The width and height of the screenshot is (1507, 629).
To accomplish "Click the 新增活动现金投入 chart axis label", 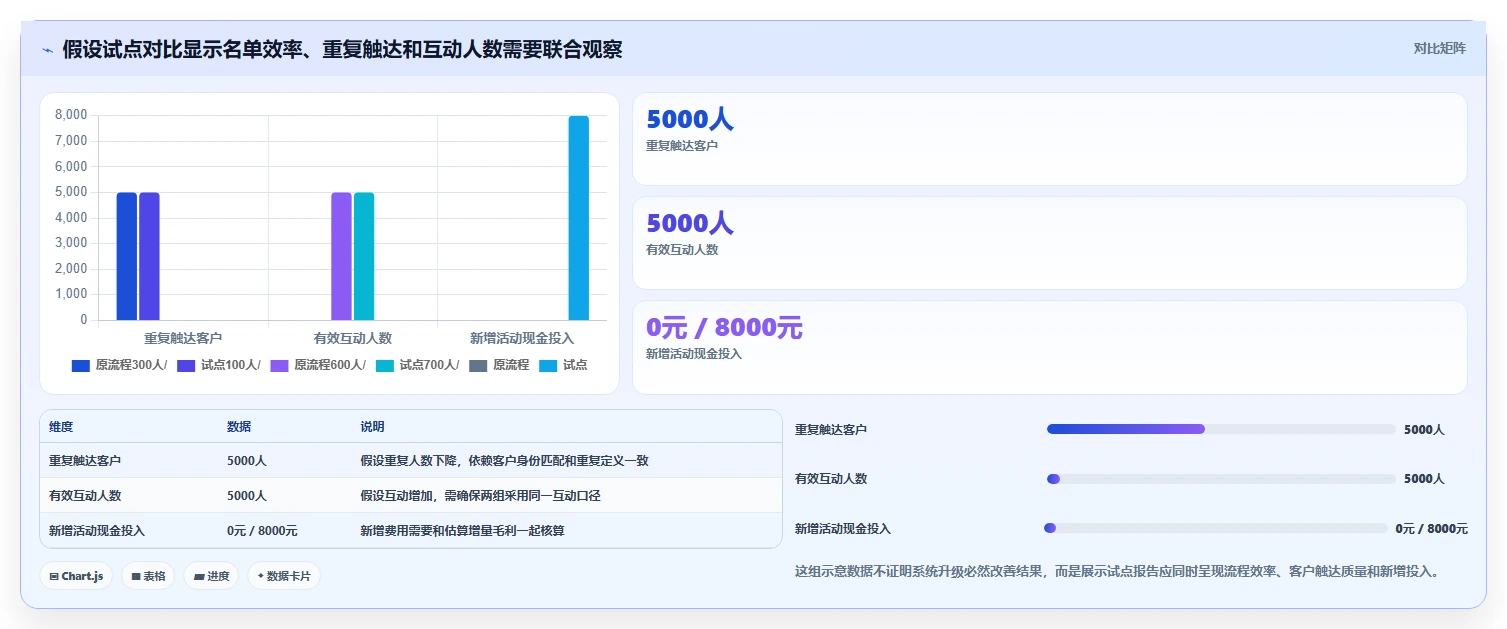I will point(522,338).
